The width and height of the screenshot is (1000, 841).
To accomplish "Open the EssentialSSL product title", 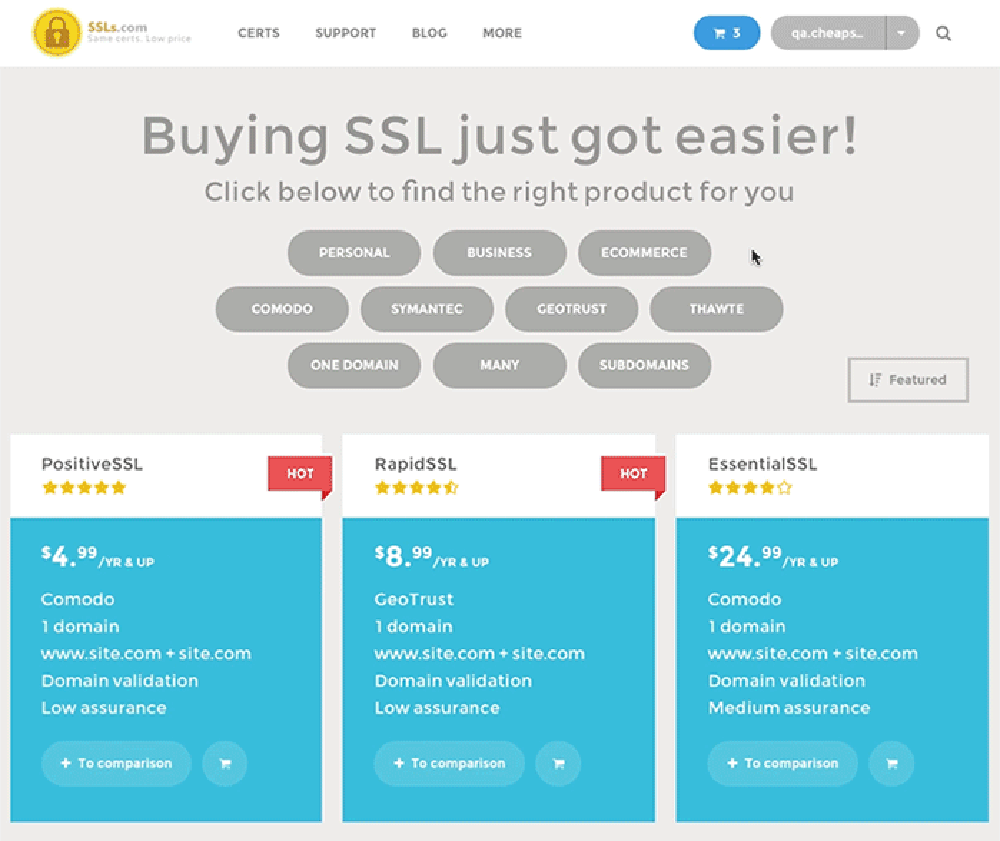I will point(763,464).
